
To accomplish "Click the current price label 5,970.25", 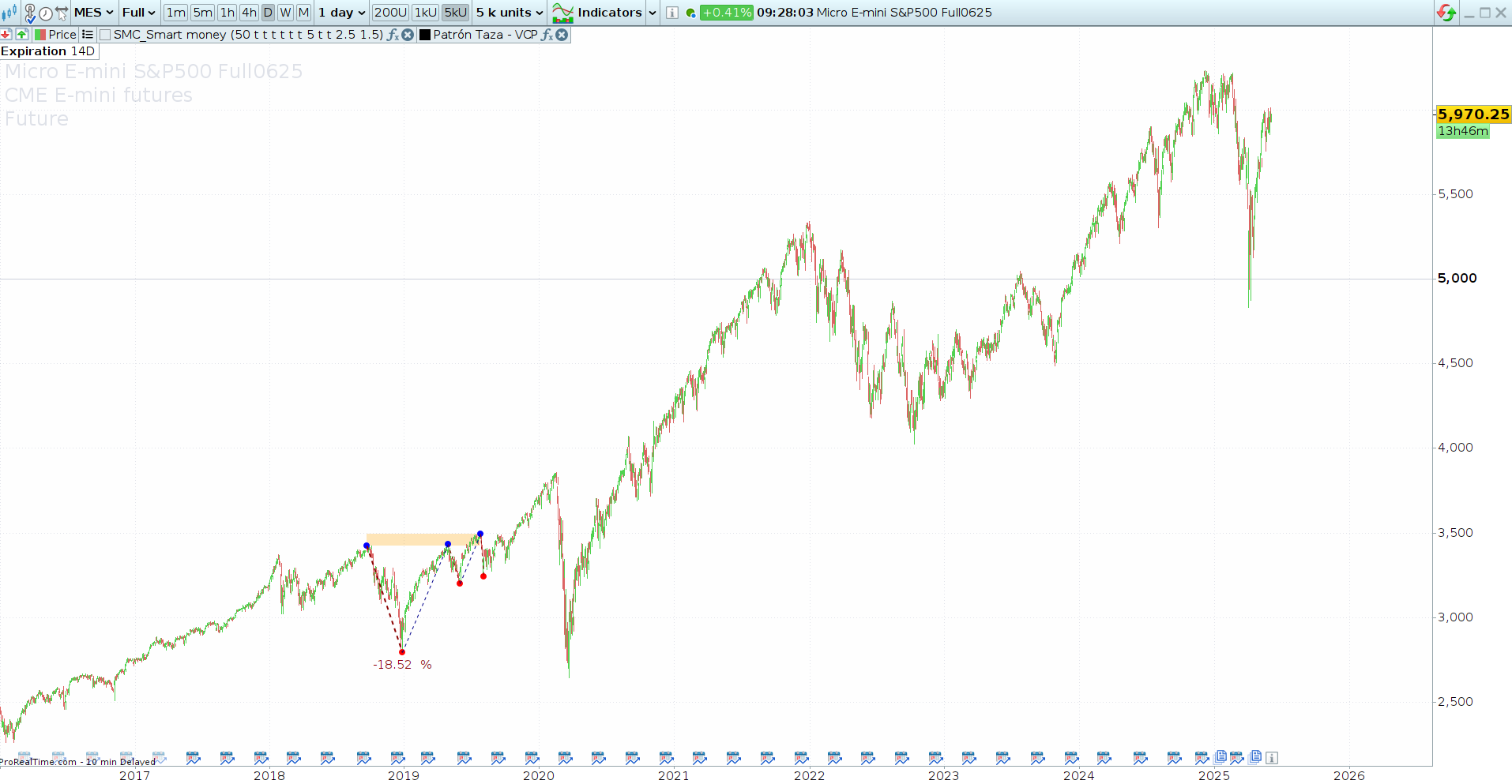I will 1473,114.
